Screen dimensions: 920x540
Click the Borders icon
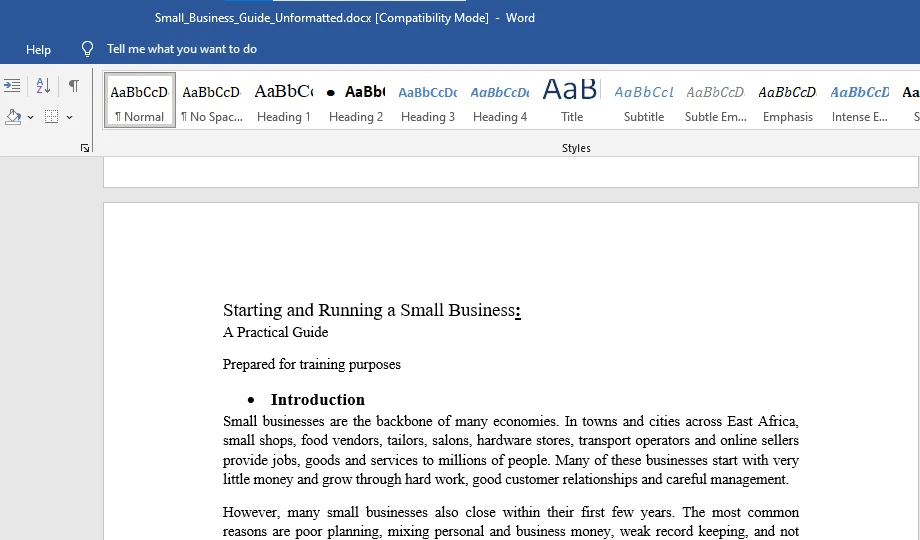(x=52, y=117)
